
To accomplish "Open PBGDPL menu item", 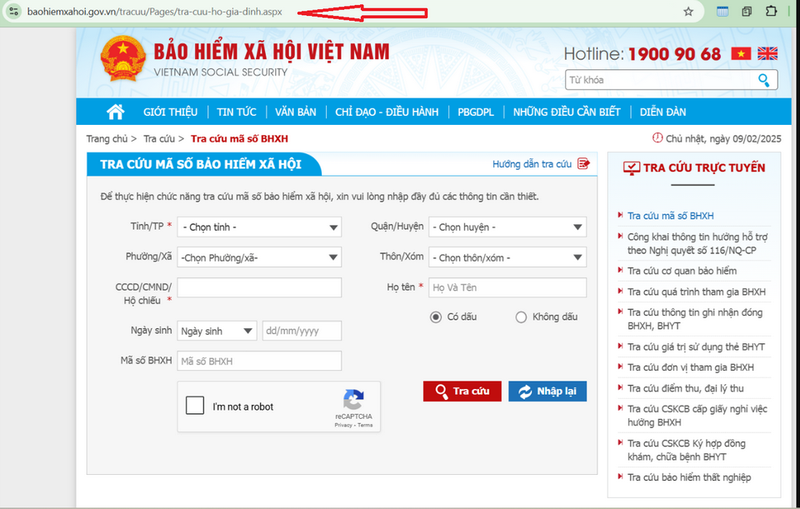I will tap(476, 112).
